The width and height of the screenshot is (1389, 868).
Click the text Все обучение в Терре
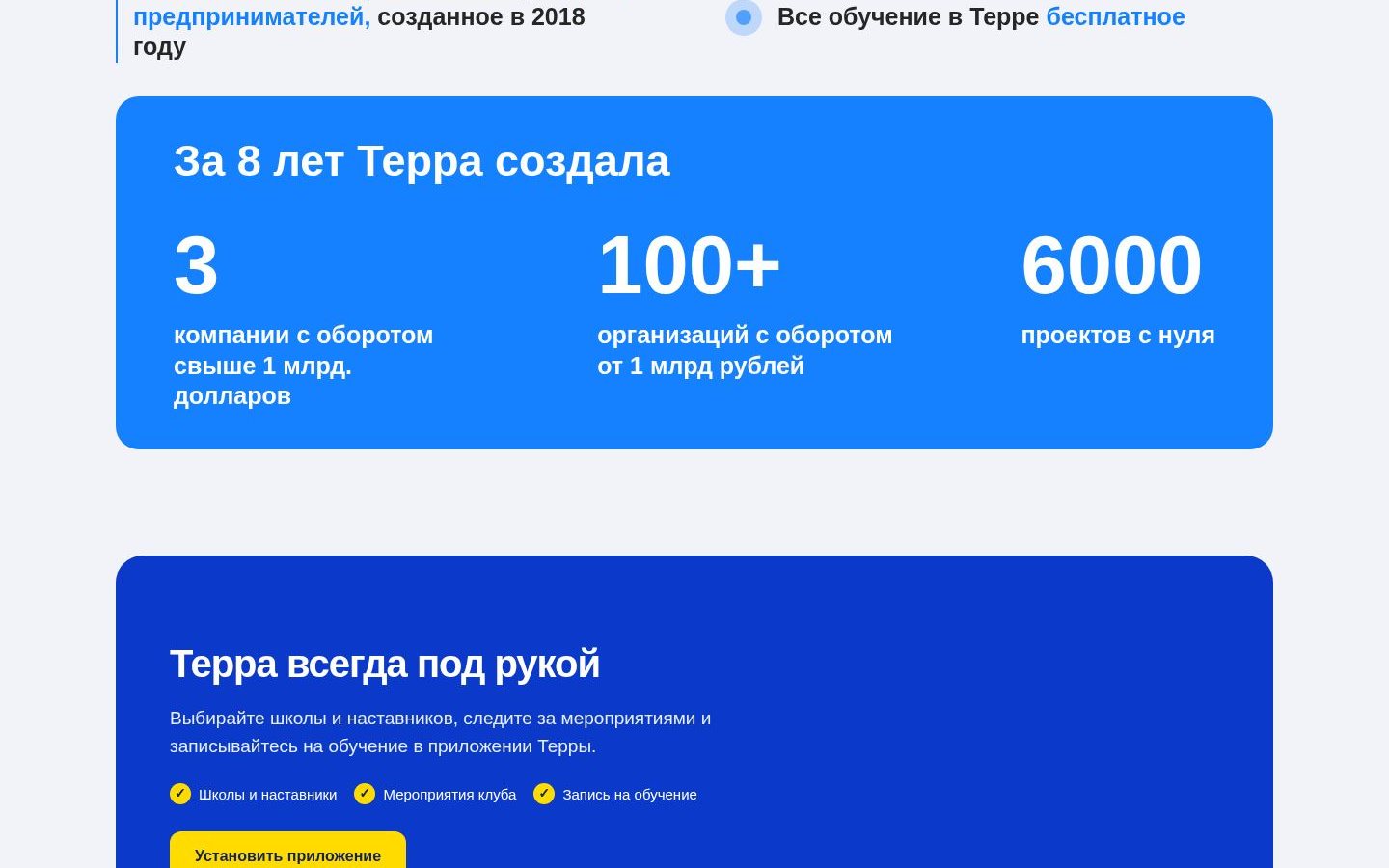[908, 16]
